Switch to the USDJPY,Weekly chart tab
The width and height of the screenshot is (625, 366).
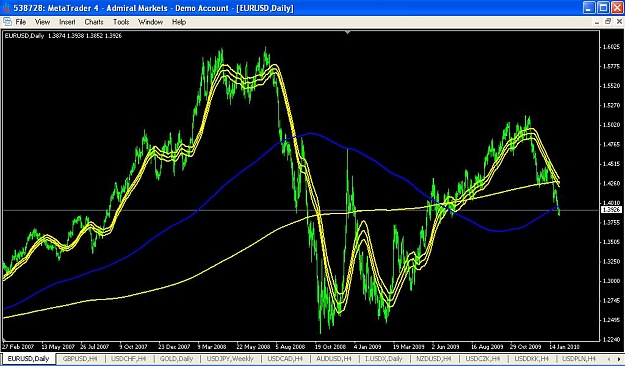230,358
